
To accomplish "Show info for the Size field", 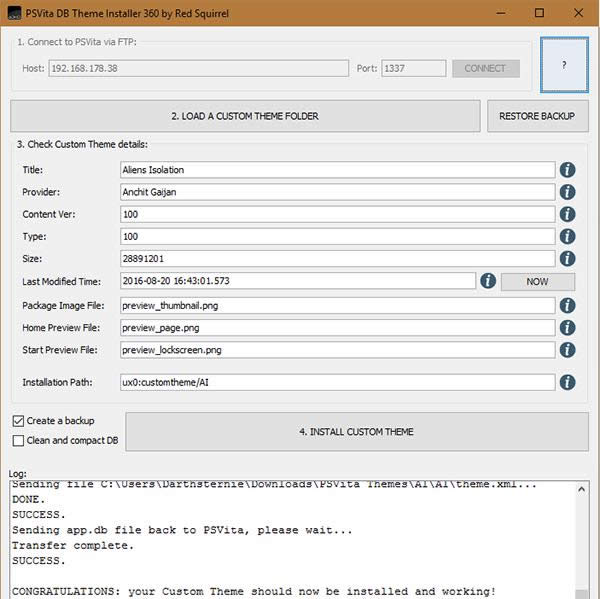I will tap(567, 259).
